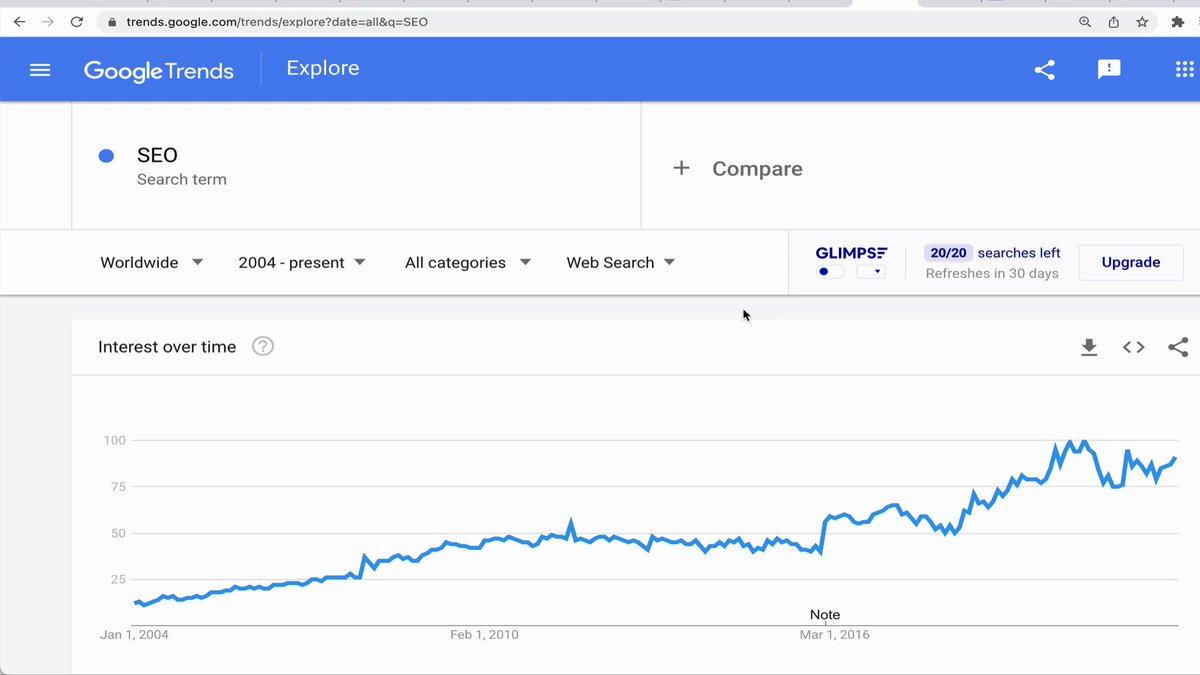Screen dimensions: 1200x675
Task: Open the small Glimpse dropdown arrow
Action: tap(871, 272)
